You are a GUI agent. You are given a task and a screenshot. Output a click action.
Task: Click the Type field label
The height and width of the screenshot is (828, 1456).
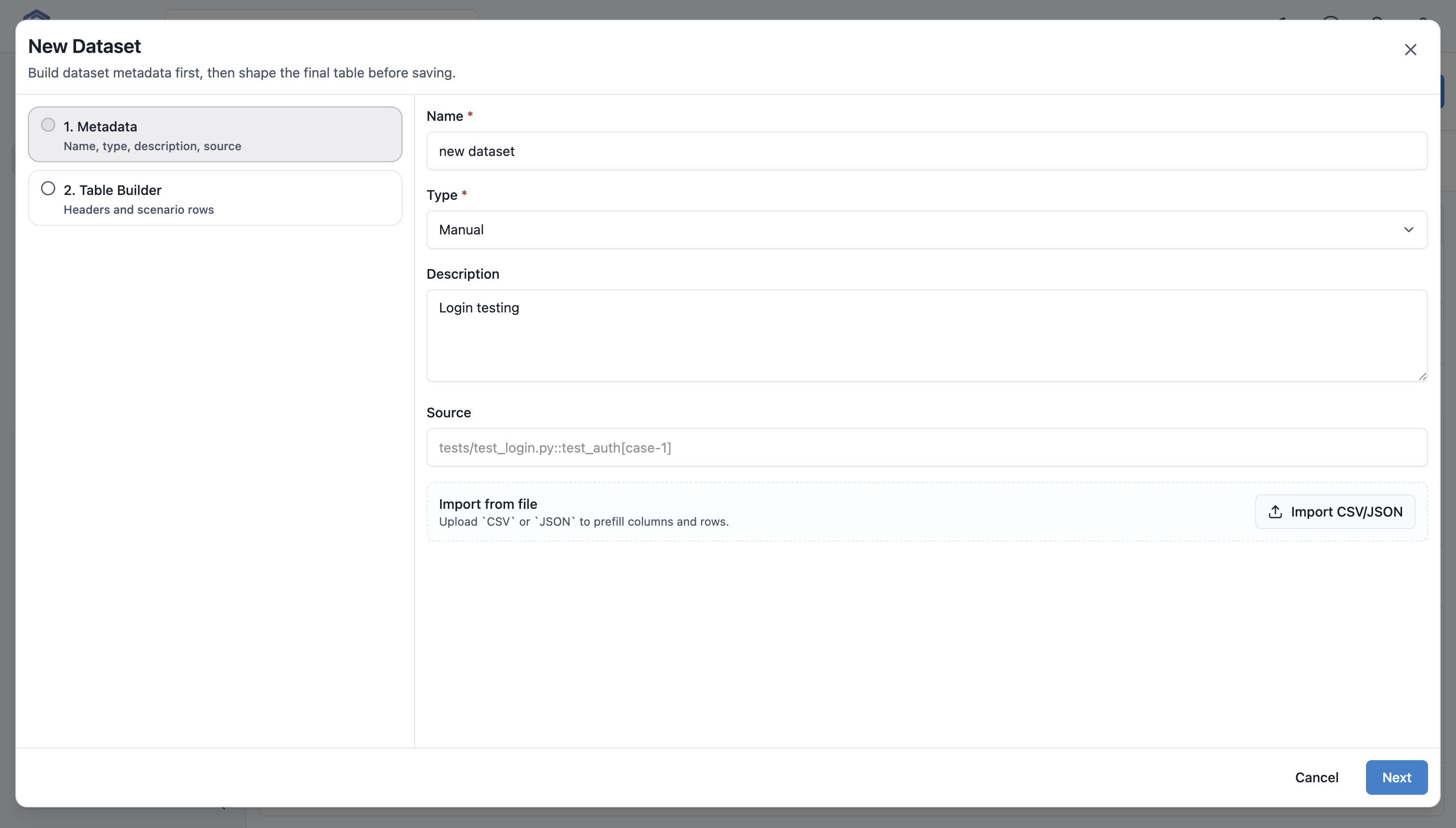[x=442, y=195]
